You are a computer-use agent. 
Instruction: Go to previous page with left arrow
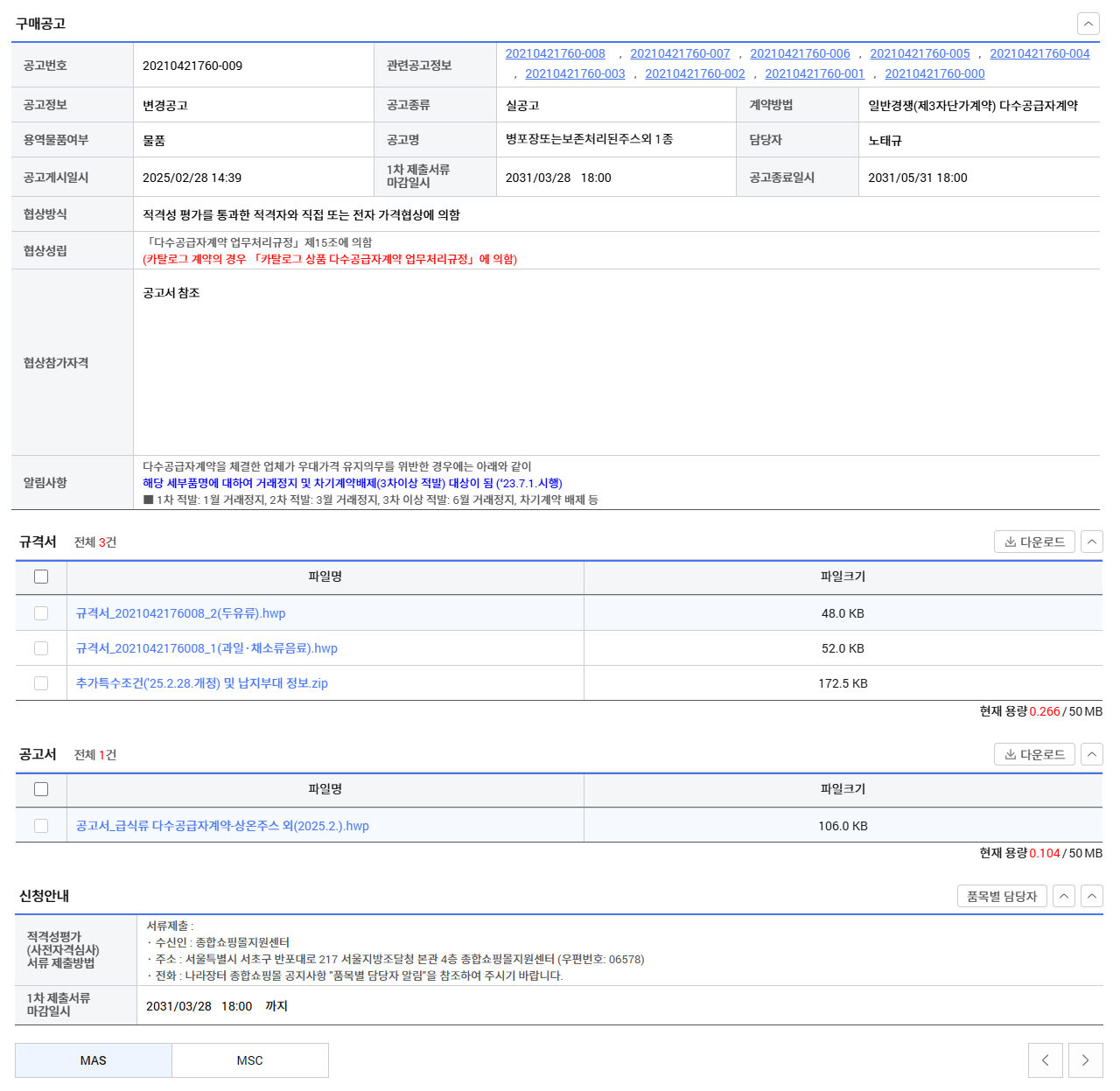[x=1045, y=1060]
